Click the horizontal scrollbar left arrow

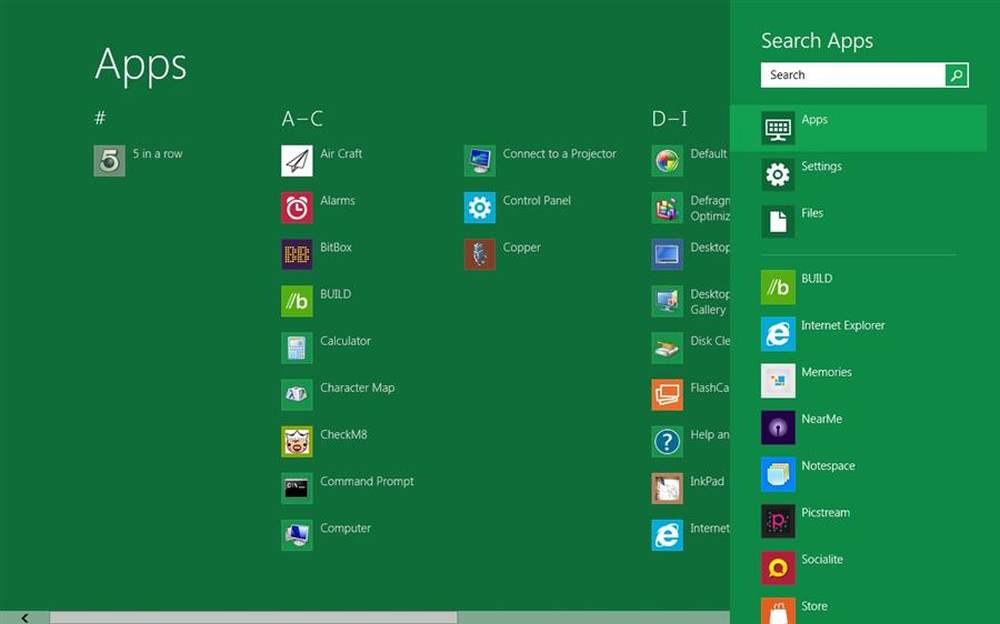click(x=25, y=618)
